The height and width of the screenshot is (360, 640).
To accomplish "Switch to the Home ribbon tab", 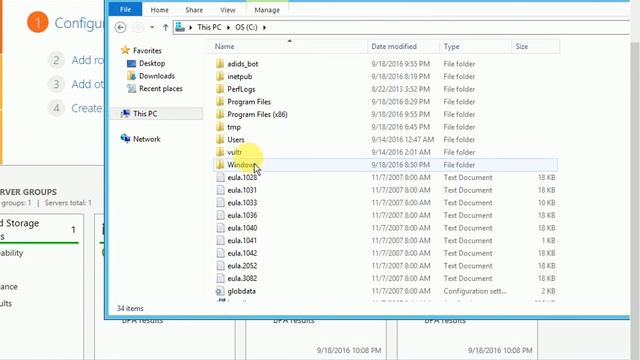I will point(159,10).
